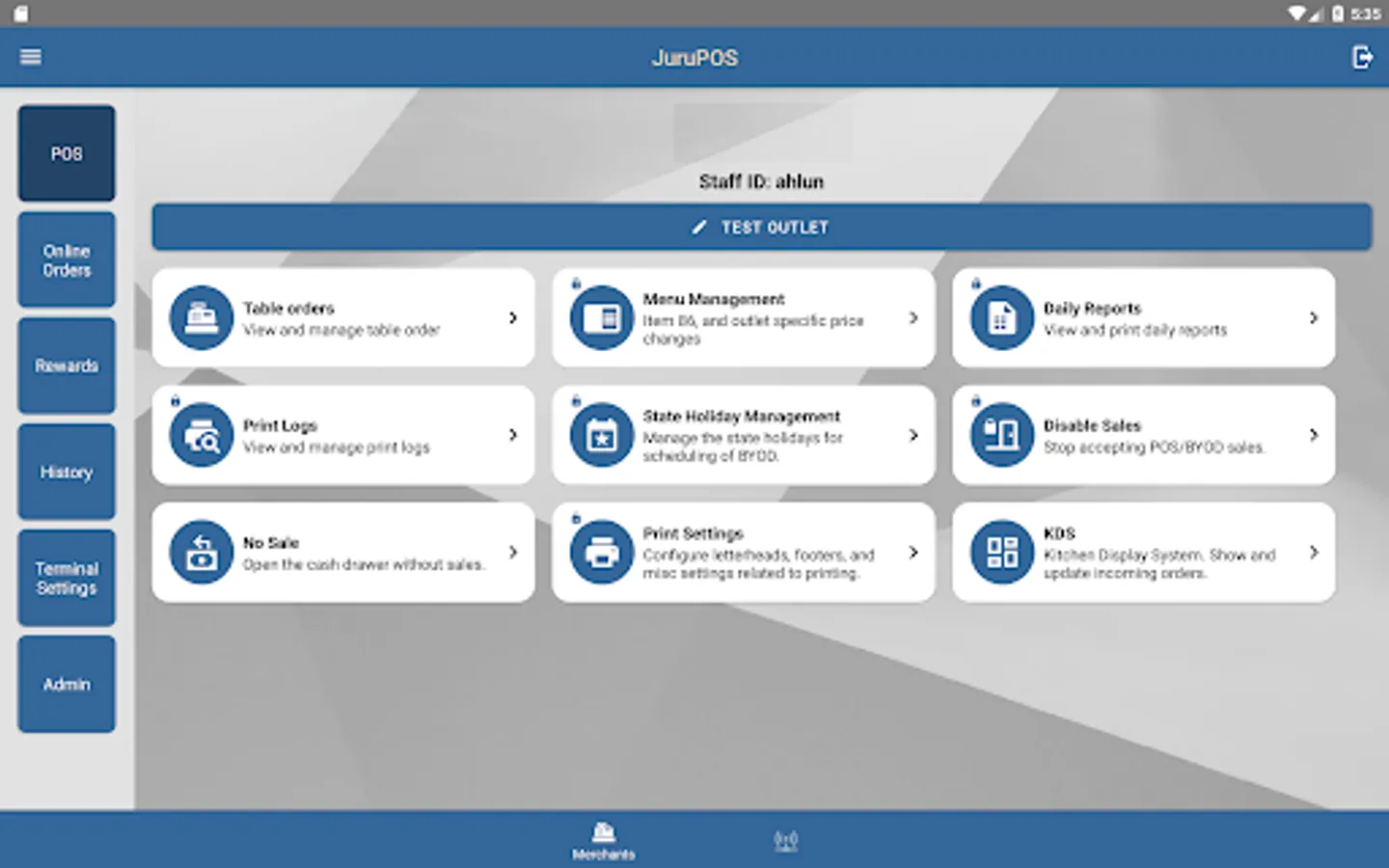Click the KDS grid icon
The image size is (1389, 868).
[1002, 553]
